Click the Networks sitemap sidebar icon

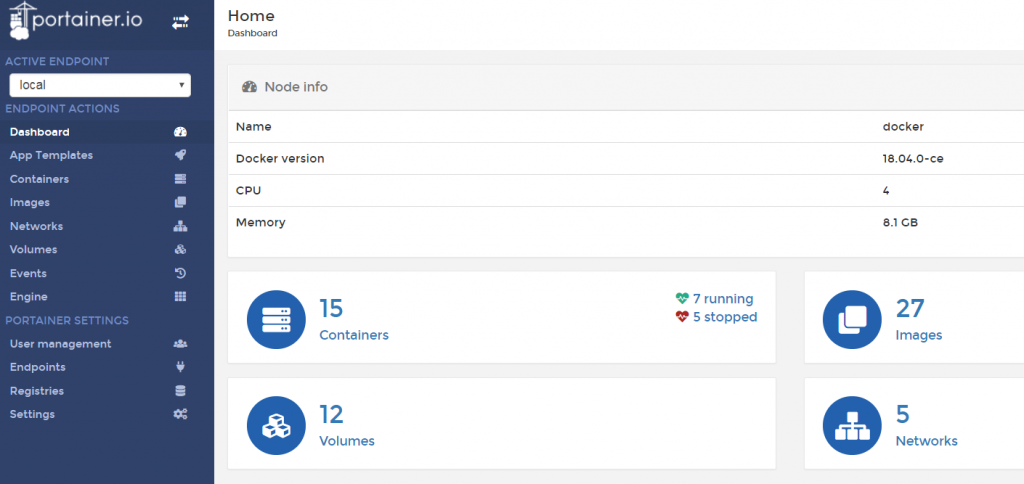click(180, 226)
